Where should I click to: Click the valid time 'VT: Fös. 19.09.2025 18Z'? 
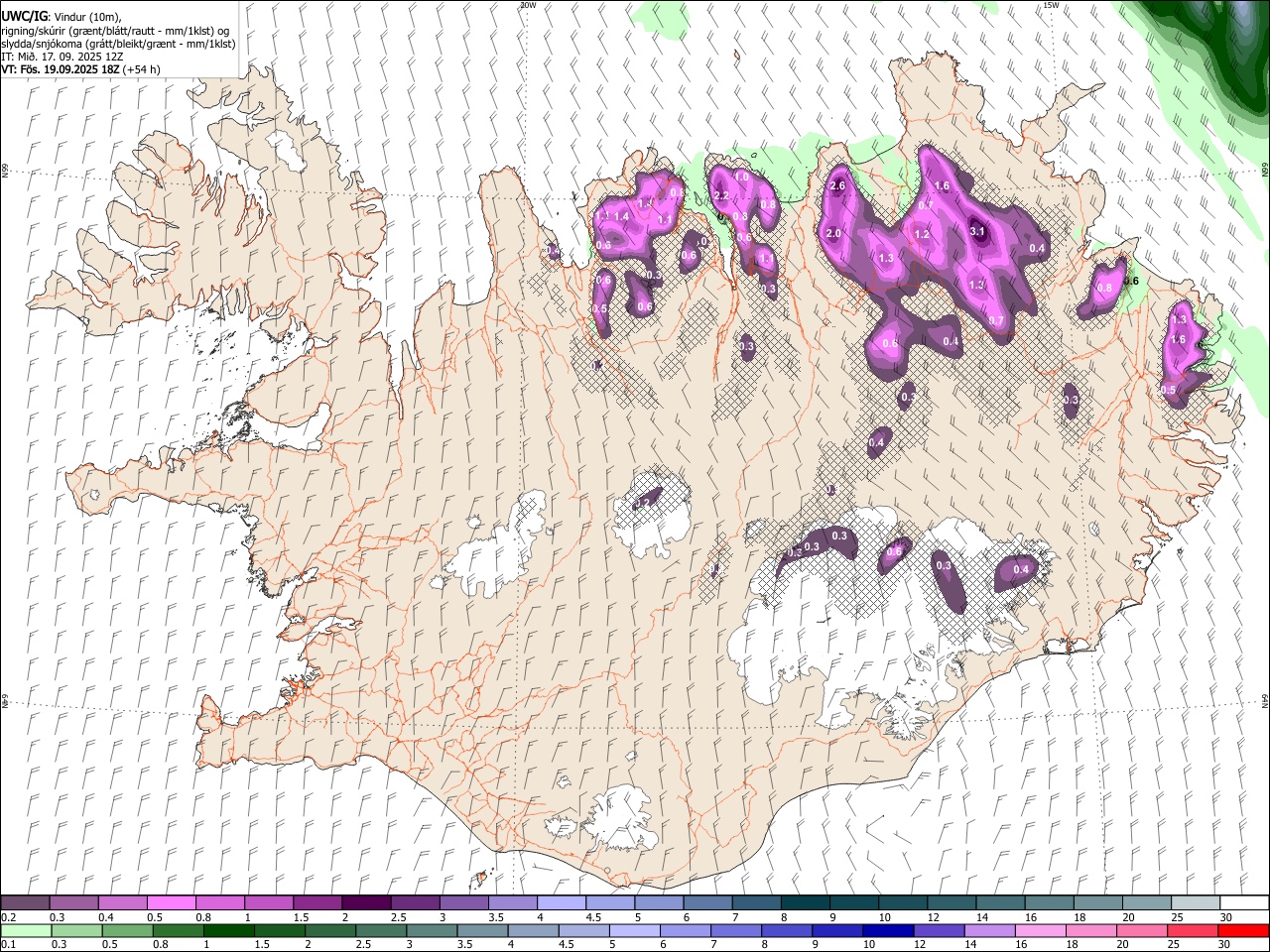(61, 69)
